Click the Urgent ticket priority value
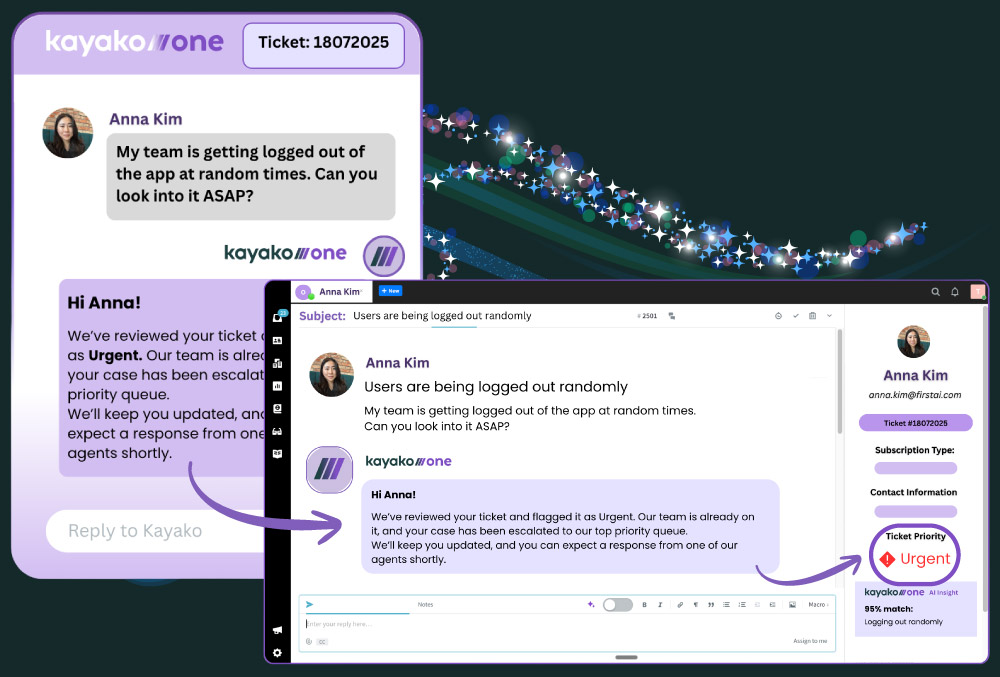The image size is (1000, 677). pyautogui.click(x=915, y=558)
